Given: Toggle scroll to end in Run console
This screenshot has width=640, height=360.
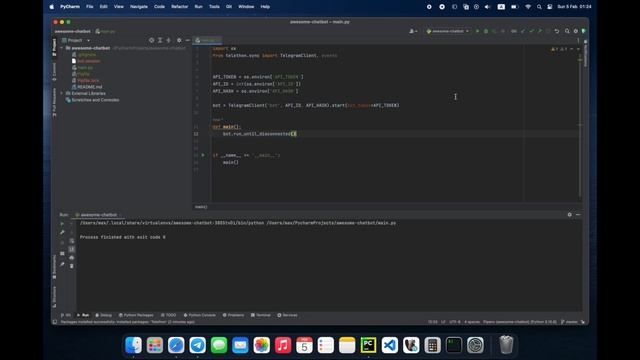Looking at the screenshot, I should click(x=72, y=249).
